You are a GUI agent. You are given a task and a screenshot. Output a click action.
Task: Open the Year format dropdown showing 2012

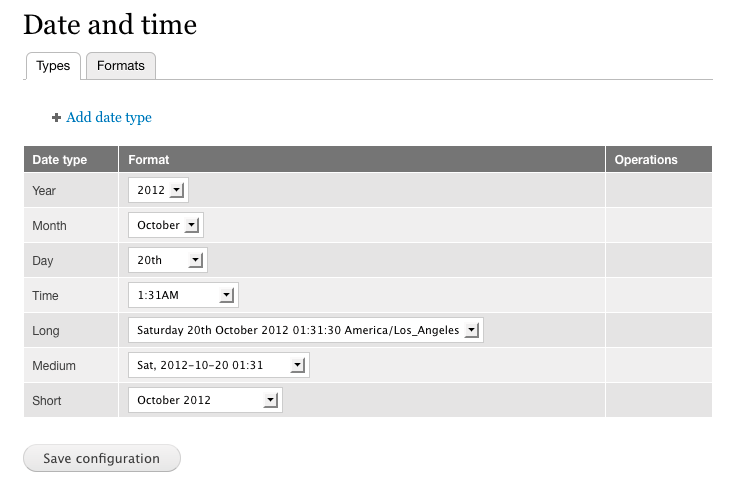pyautogui.click(x=158, y=190)
